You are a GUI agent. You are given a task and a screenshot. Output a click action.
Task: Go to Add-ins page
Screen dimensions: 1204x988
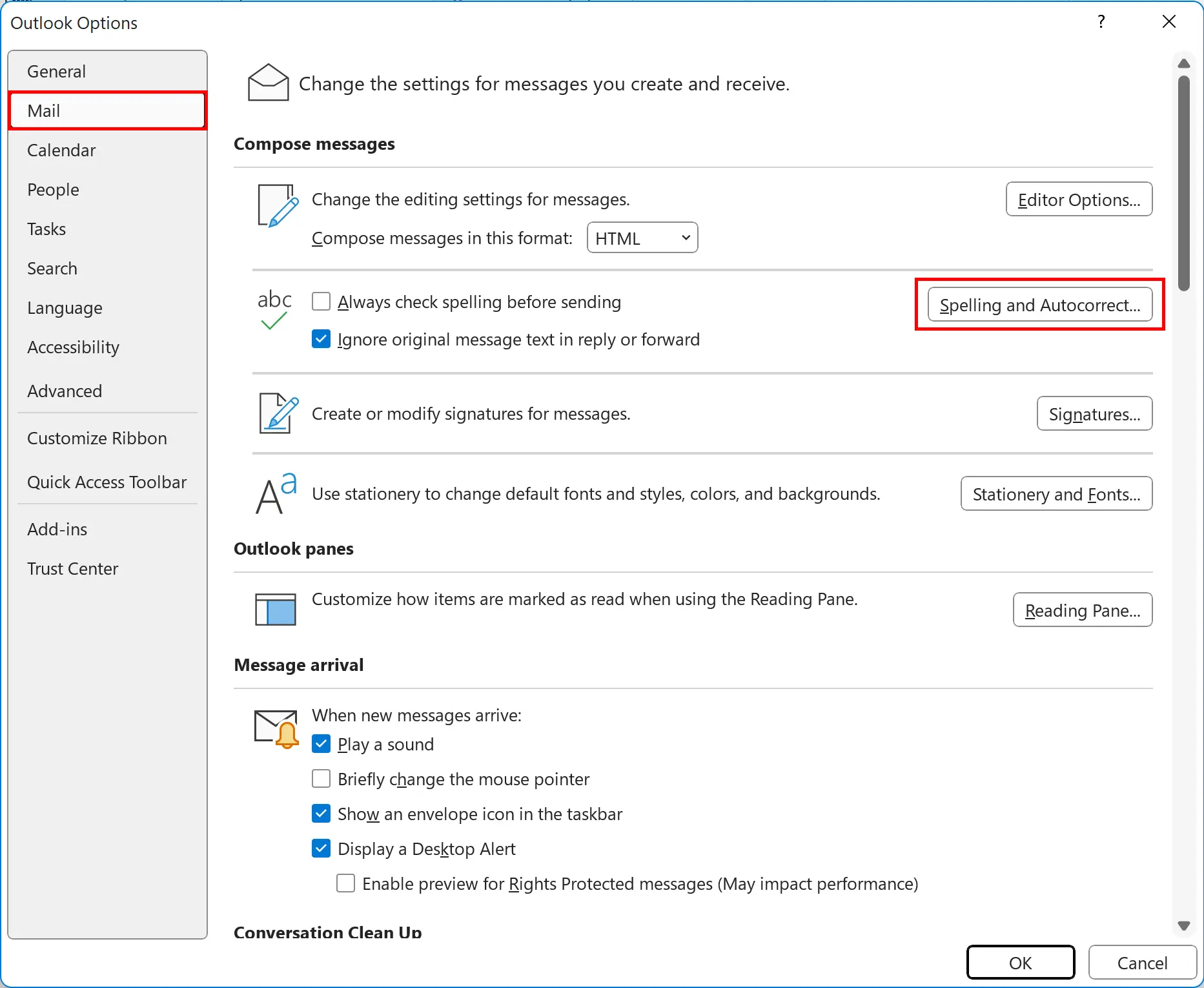pos(107,529)
